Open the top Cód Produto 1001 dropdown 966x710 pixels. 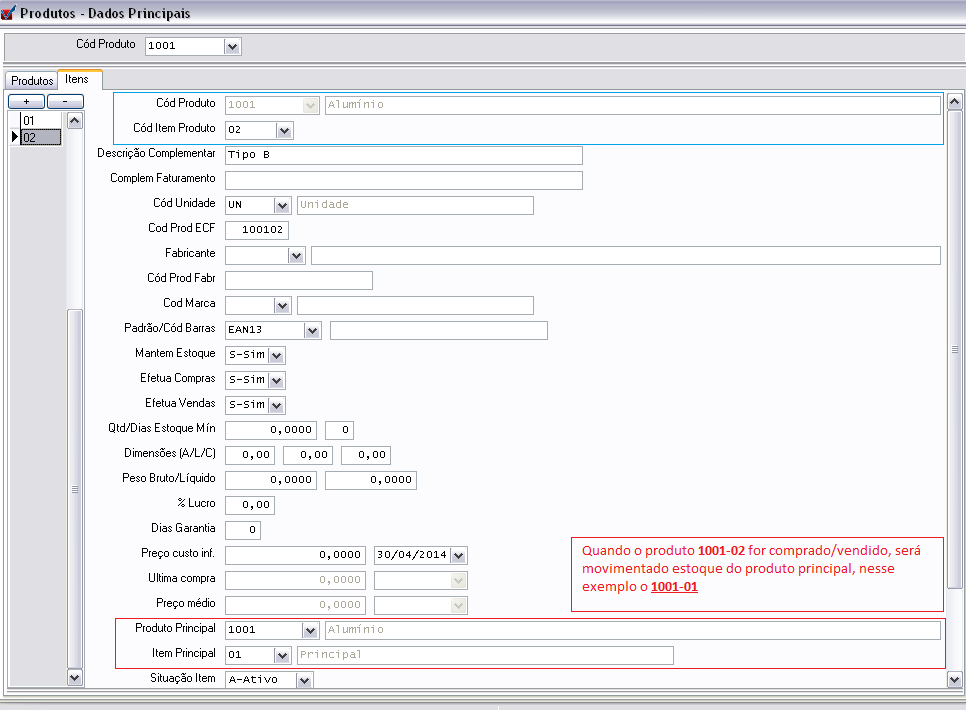pos(232,46)
